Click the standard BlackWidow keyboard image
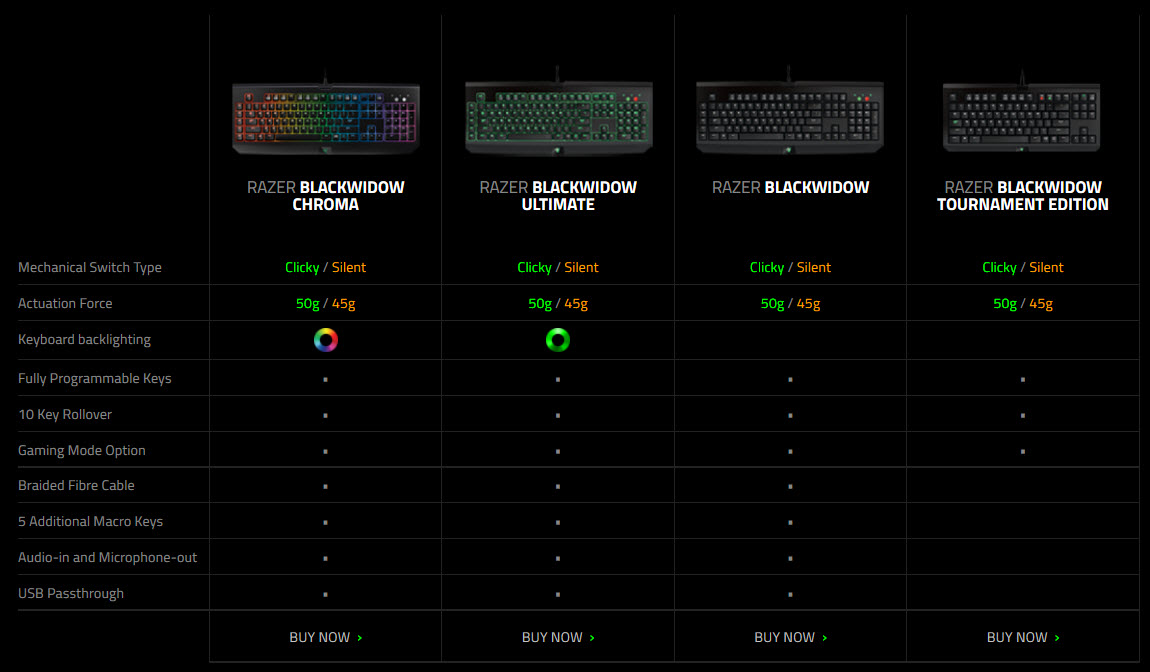This screenshot has width=1150, height=672. (x=790, y=112)
